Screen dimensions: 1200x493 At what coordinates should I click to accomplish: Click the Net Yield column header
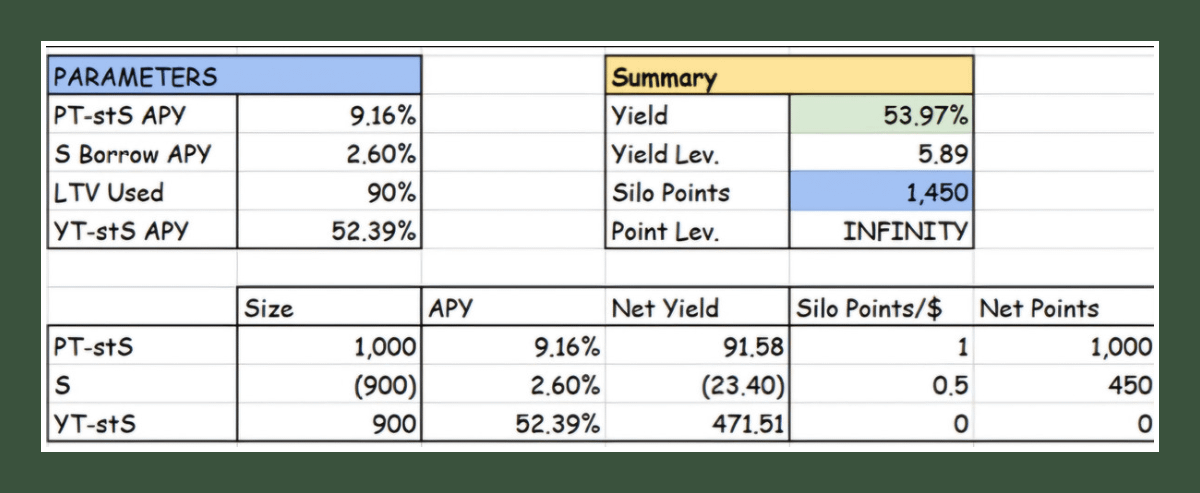pyautogui.click(x=696, y=308)
